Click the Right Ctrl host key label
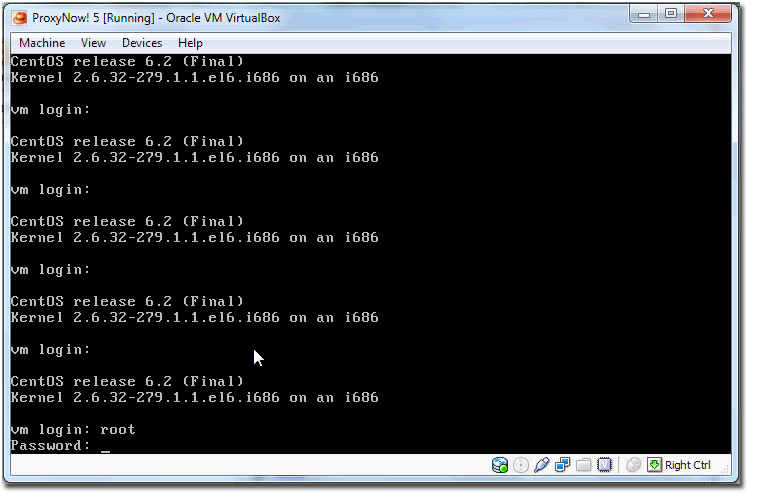 coord(687,465)
